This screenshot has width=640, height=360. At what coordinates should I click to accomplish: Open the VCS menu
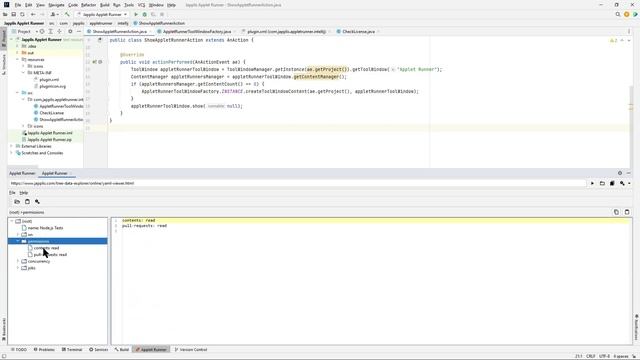pyautogui.click(x=141, y=5)
